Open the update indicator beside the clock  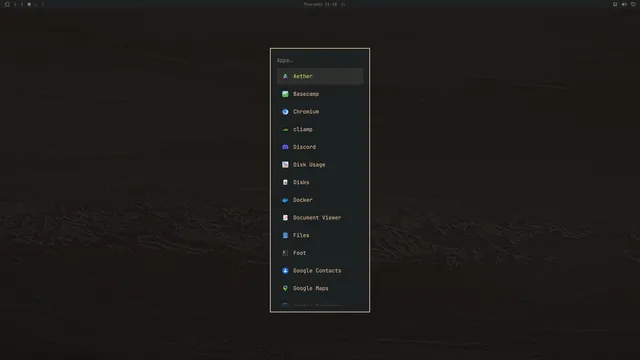coord(343,4)
